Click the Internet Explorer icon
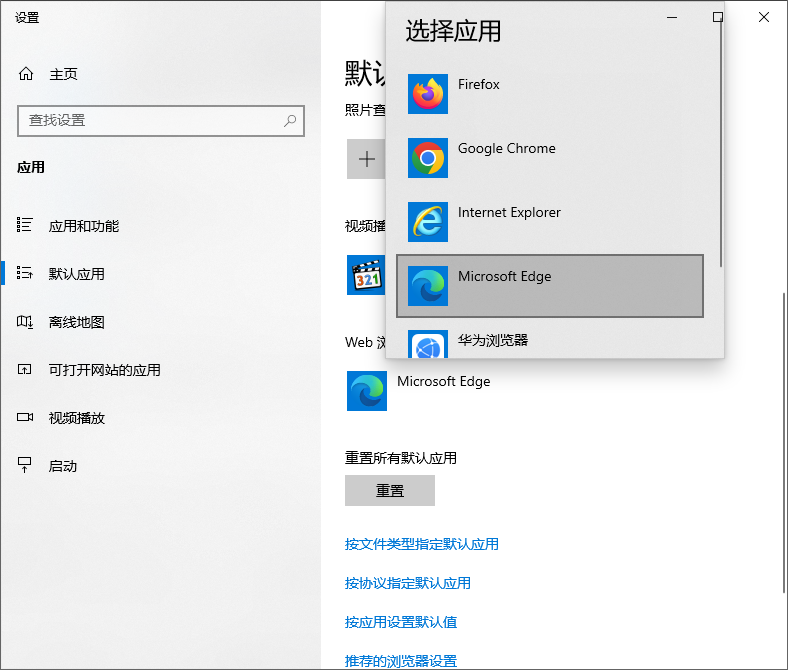The image size is (788, 670). (x=428, y=222)
